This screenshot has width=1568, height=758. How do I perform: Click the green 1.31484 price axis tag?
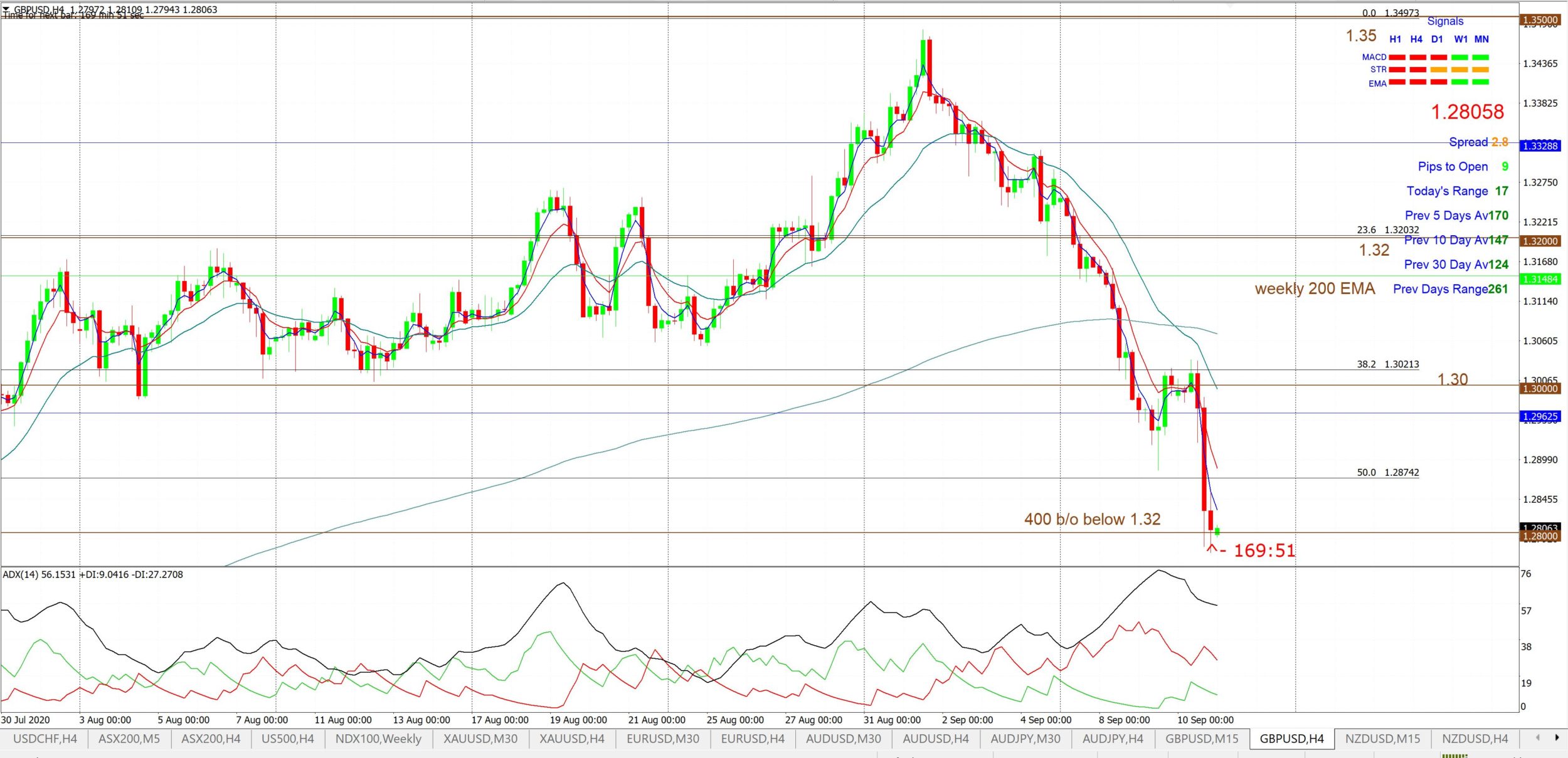(1540, 280)
